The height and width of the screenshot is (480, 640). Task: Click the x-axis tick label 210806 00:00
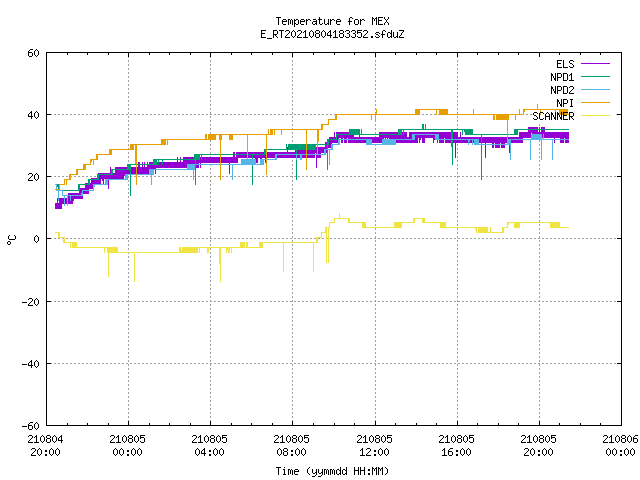coord(620,446)
